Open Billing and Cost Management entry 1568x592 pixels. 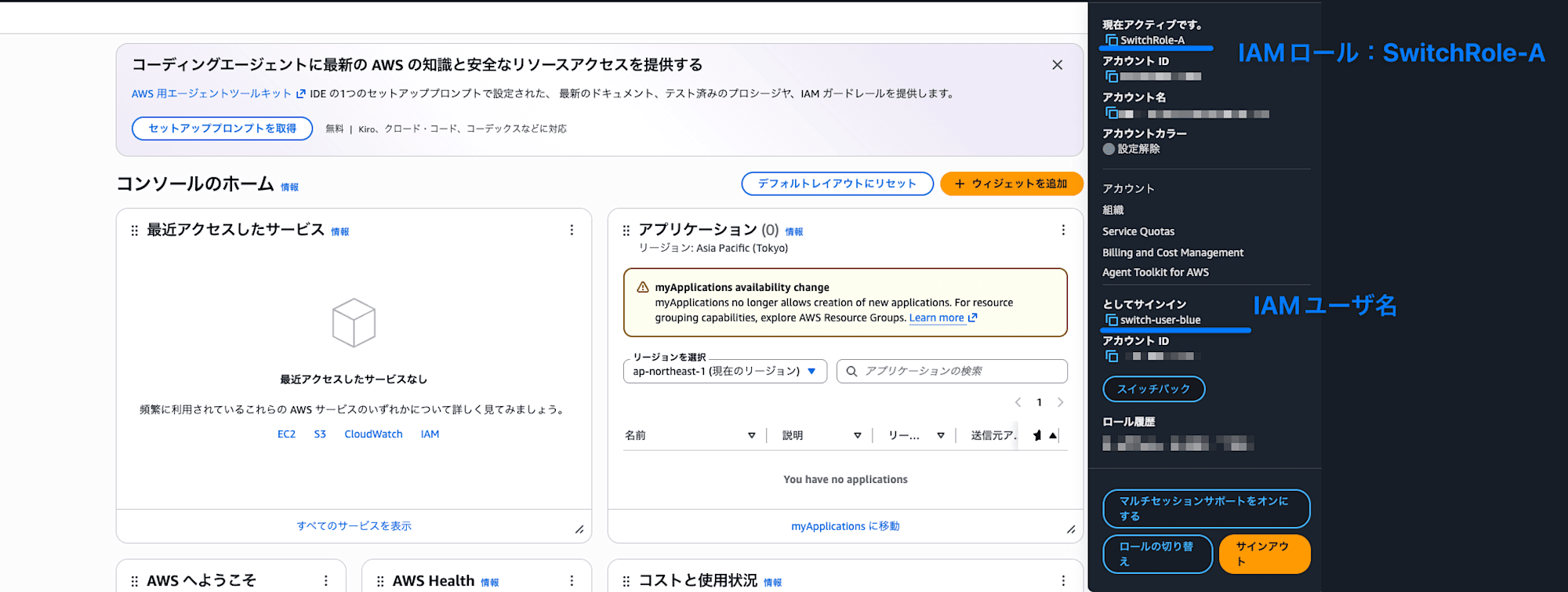(x=1173, y=252)
